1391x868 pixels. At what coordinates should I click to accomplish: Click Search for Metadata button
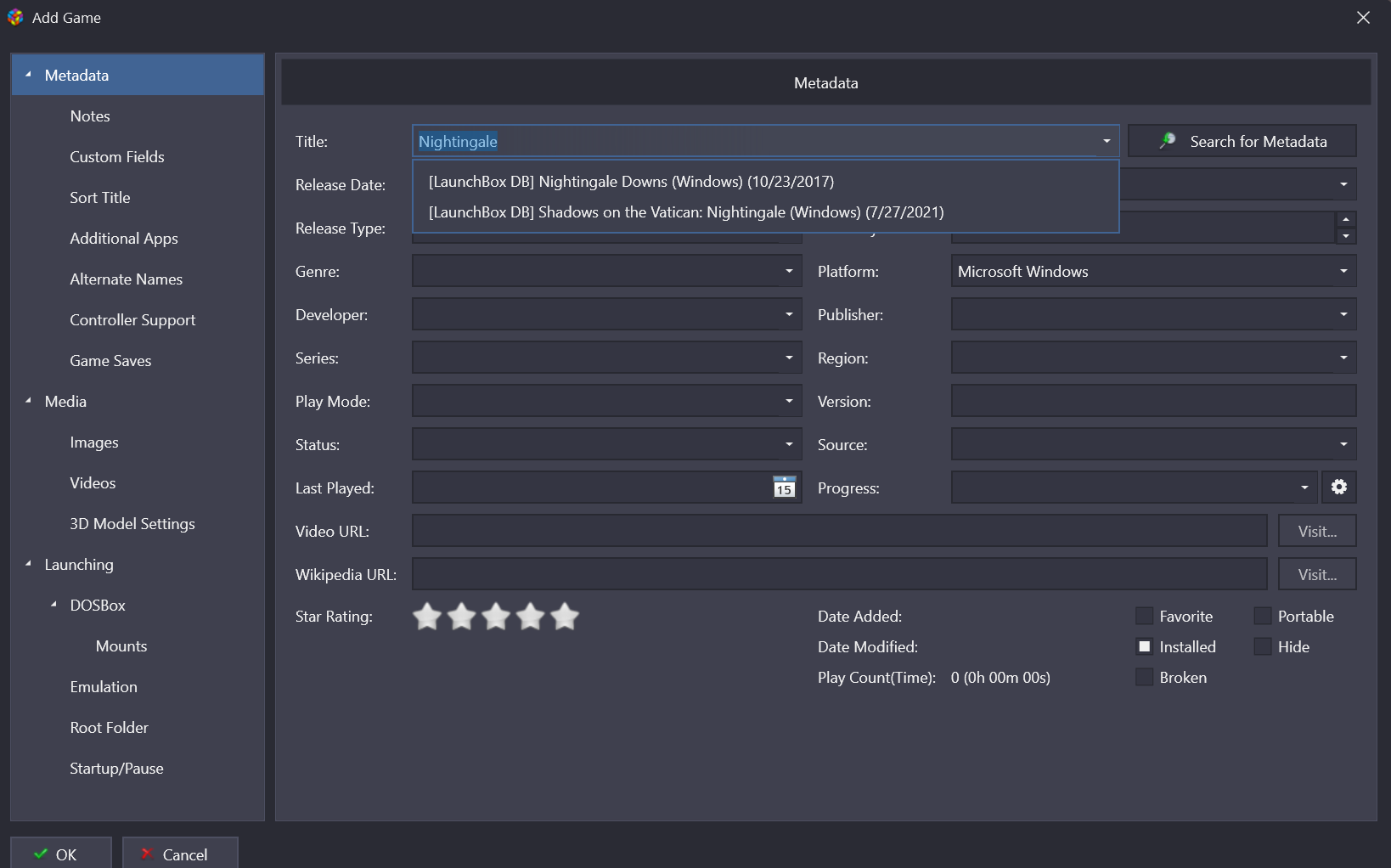(1242, 141)
